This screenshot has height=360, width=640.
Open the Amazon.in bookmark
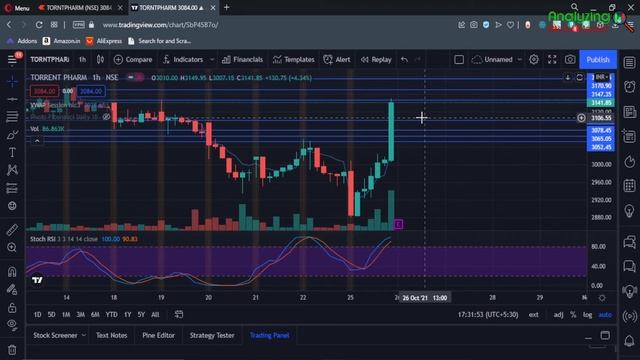click(62, 41)
